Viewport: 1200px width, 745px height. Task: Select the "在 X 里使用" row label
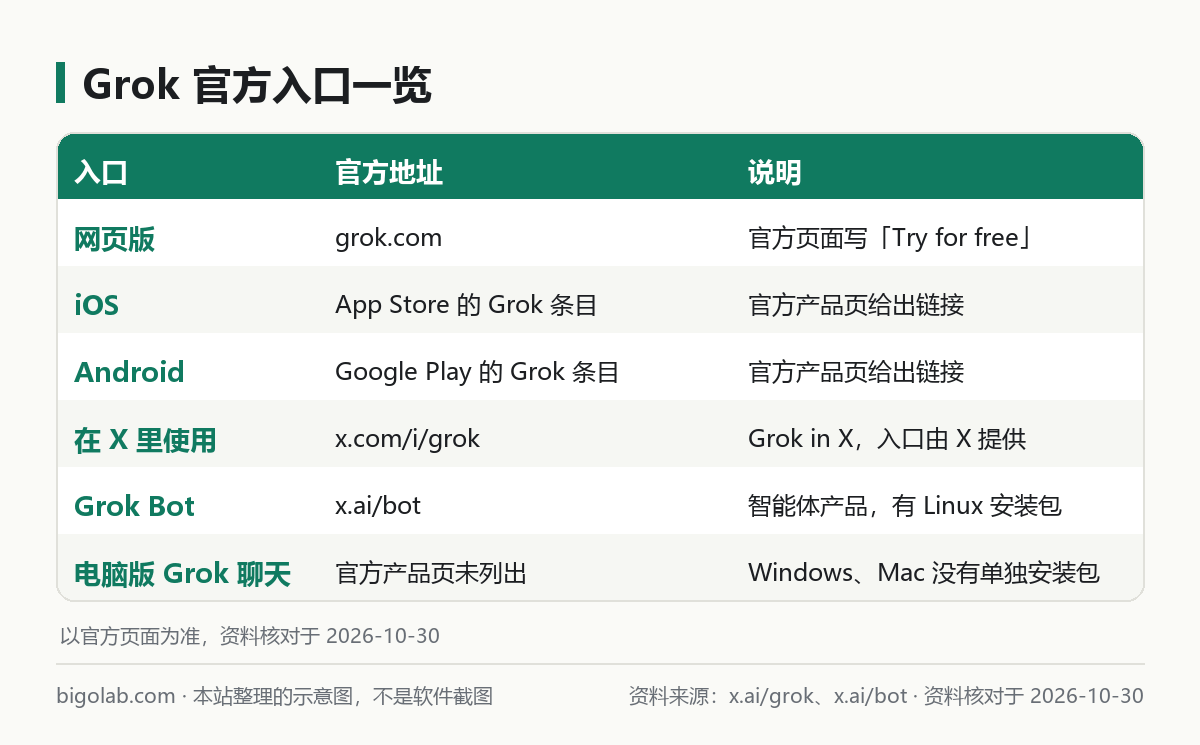pyautogui.click(x=145, y=440)
